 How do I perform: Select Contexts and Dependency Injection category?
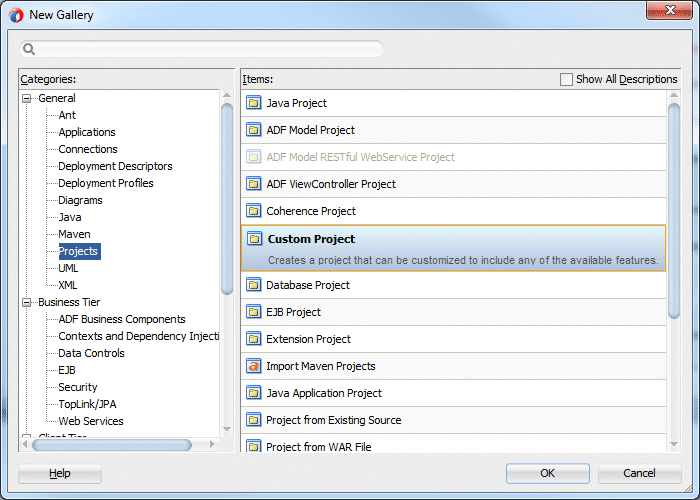[x=139, y=336]
